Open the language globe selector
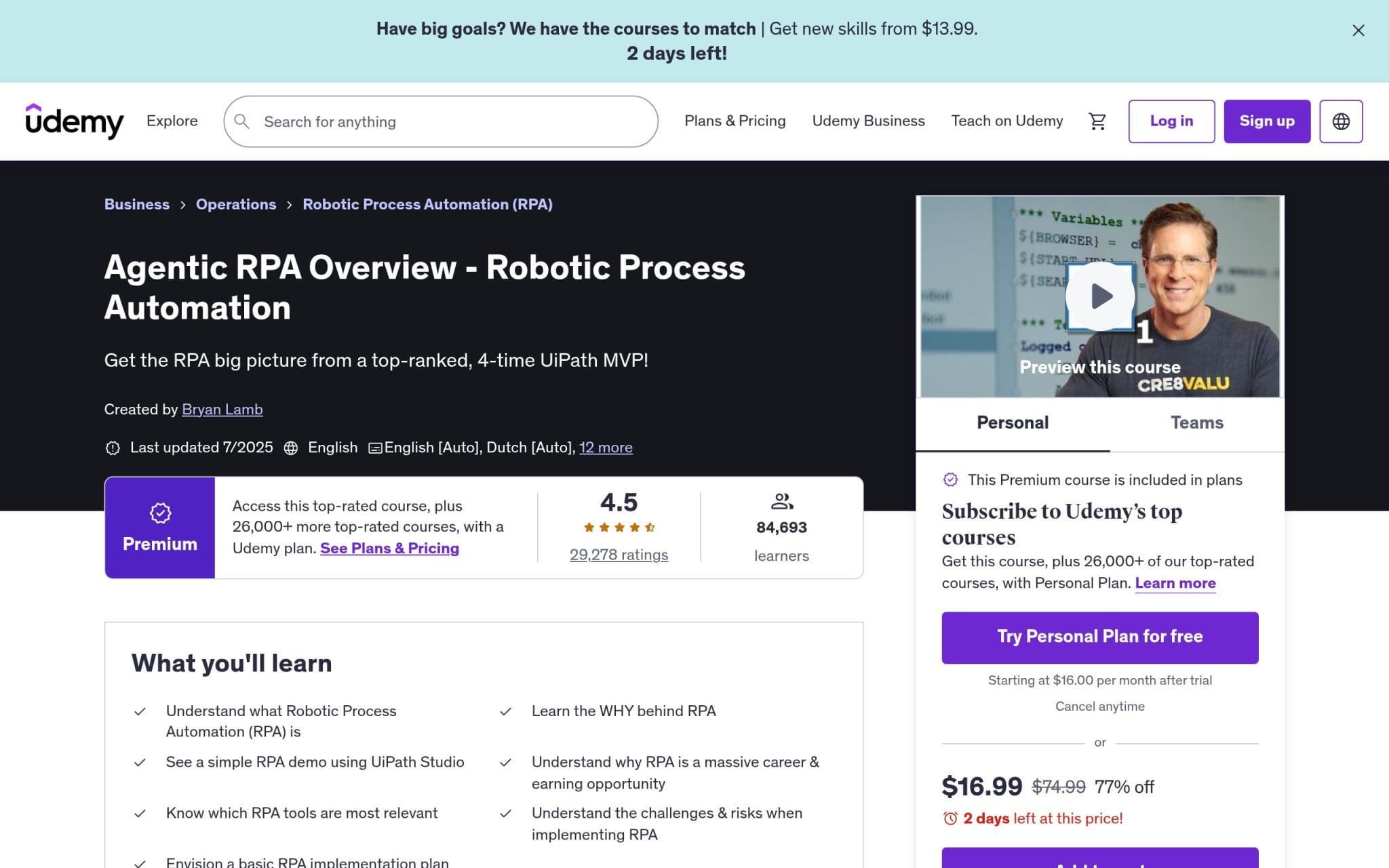The width and height of the screenshot is (1389, 868). click(1340, 121)
